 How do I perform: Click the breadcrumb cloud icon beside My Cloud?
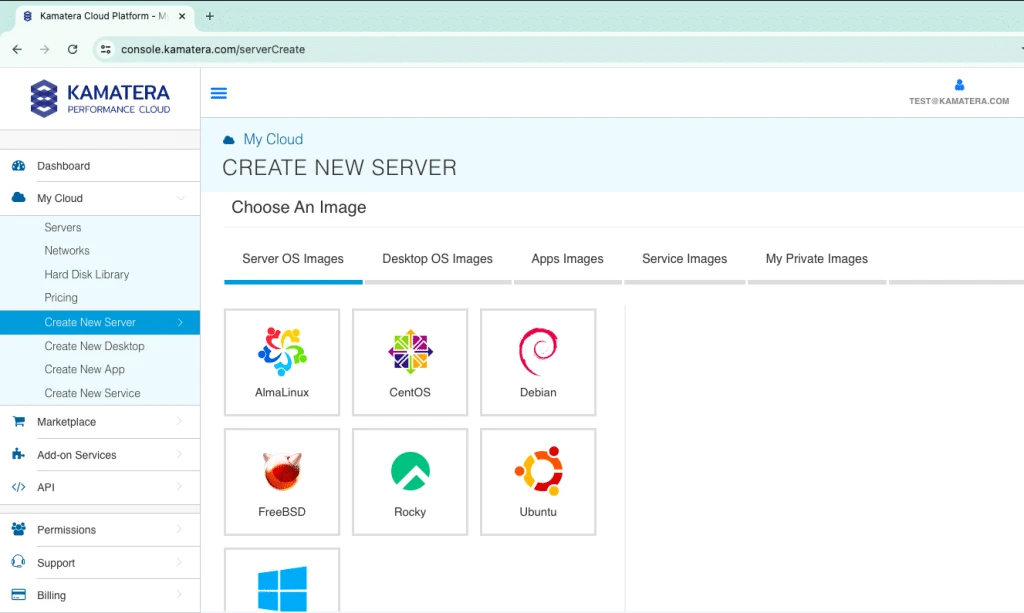tap(229, 140)
